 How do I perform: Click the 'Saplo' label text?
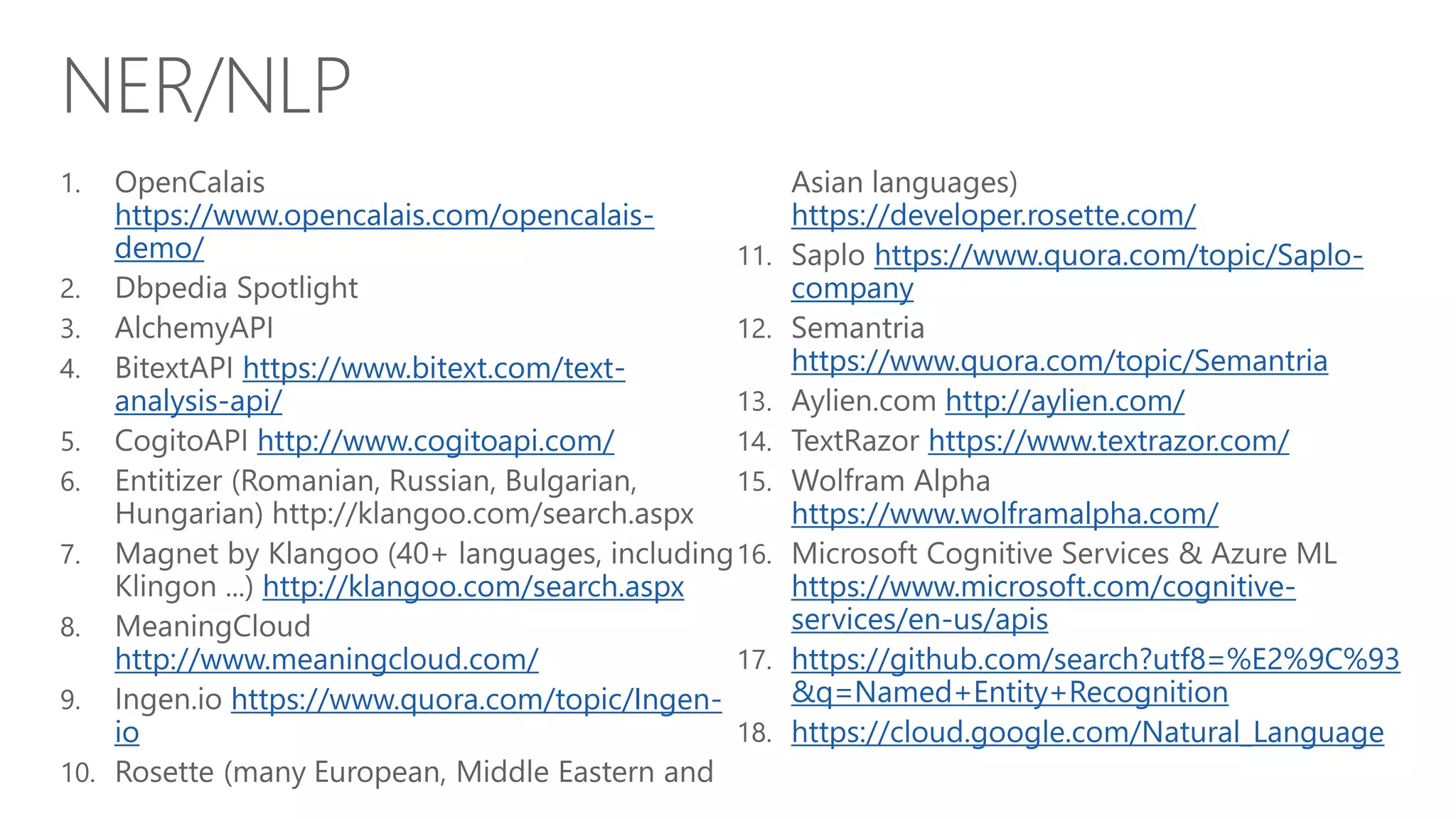(x=828, y=256)
